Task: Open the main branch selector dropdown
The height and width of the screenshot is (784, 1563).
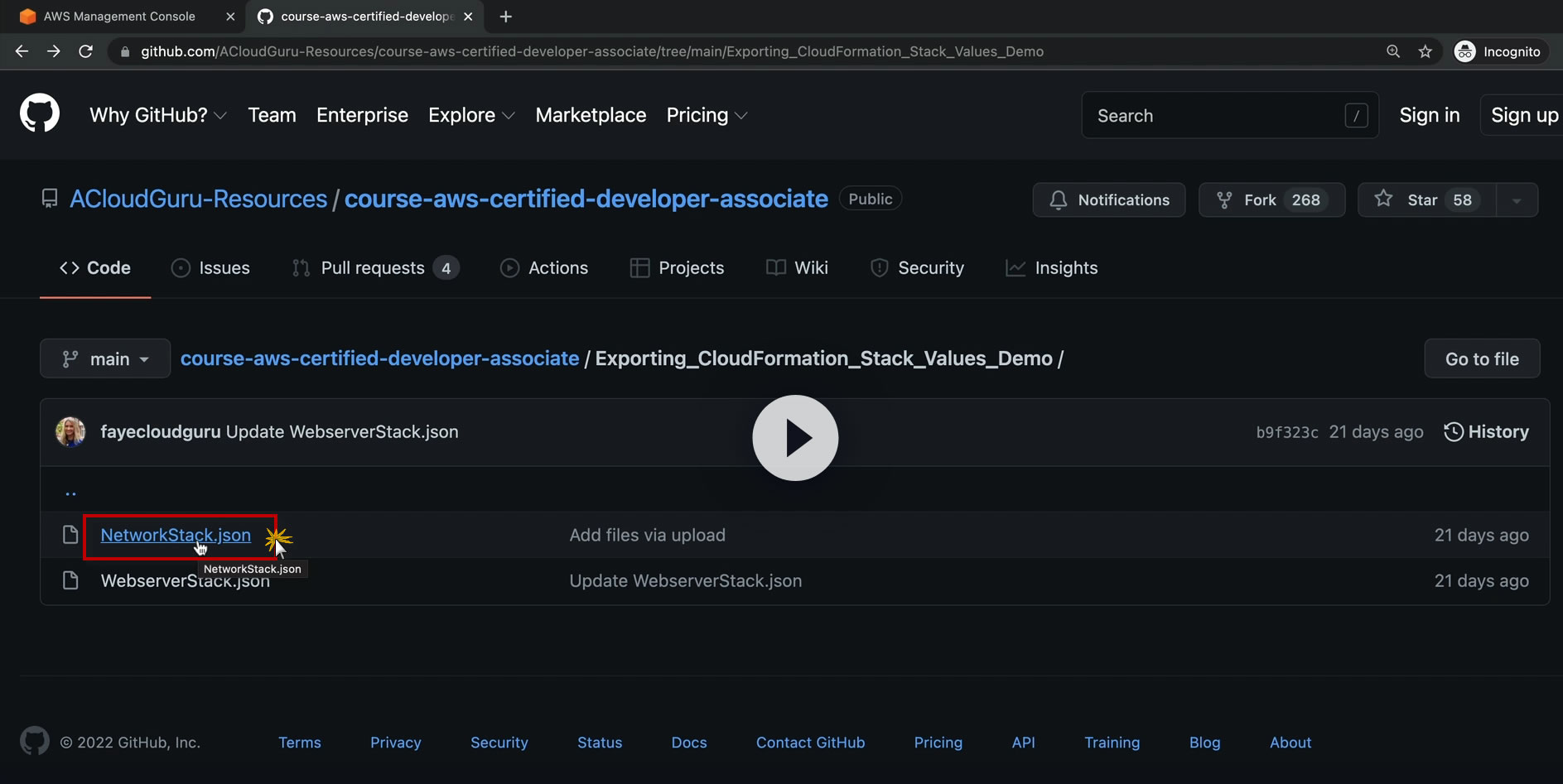Action: click(x=105, y=358)
